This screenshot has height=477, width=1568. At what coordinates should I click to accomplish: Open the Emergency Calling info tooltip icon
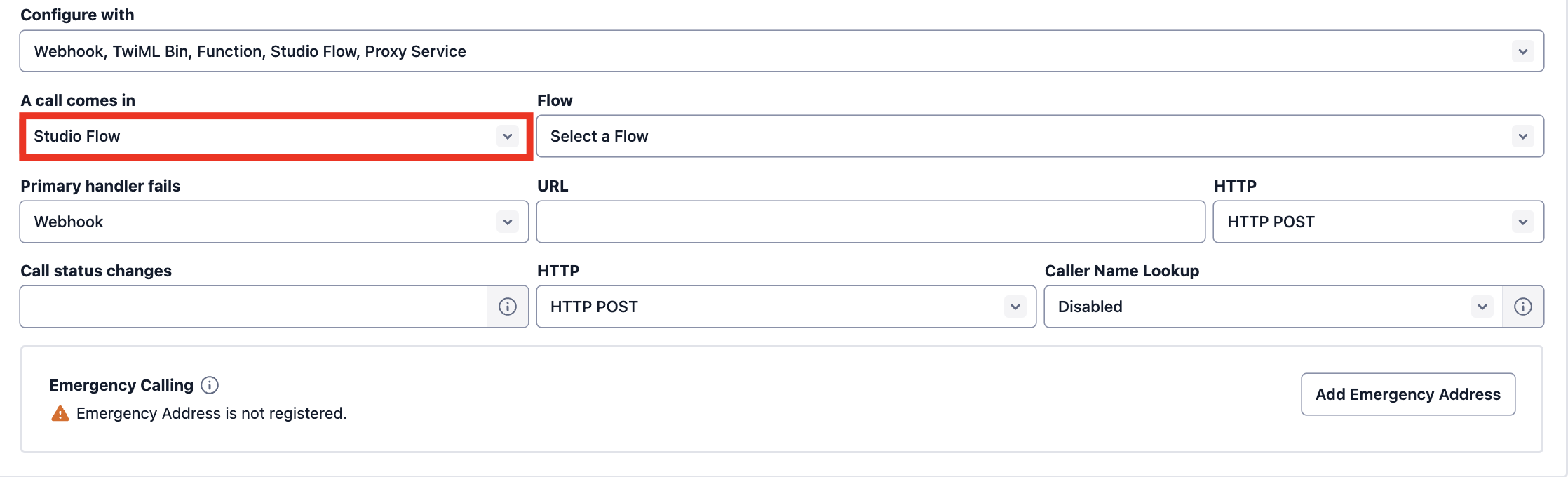coord(210,385)
